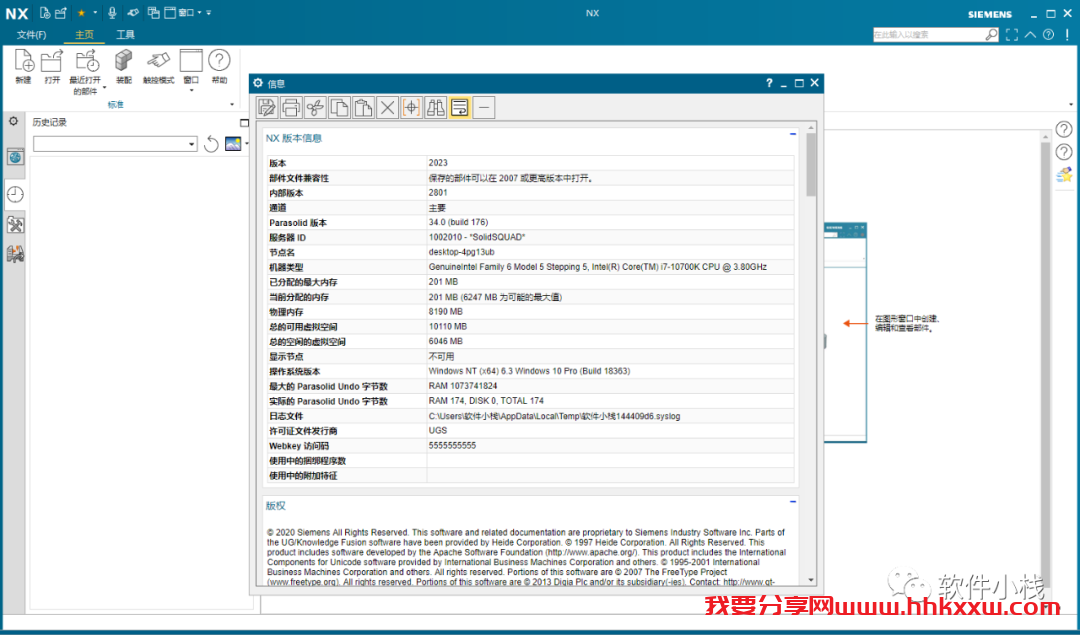Click the Cut scissors icon in 信息 window
This screenshot has width=1080, height=635.
315,107
